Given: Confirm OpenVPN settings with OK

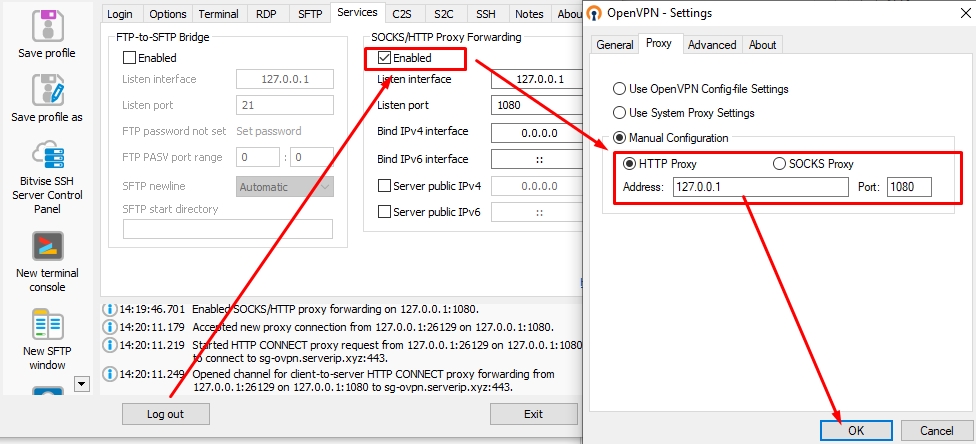Looking at the screenshot, I should click(x=856, y=430).
